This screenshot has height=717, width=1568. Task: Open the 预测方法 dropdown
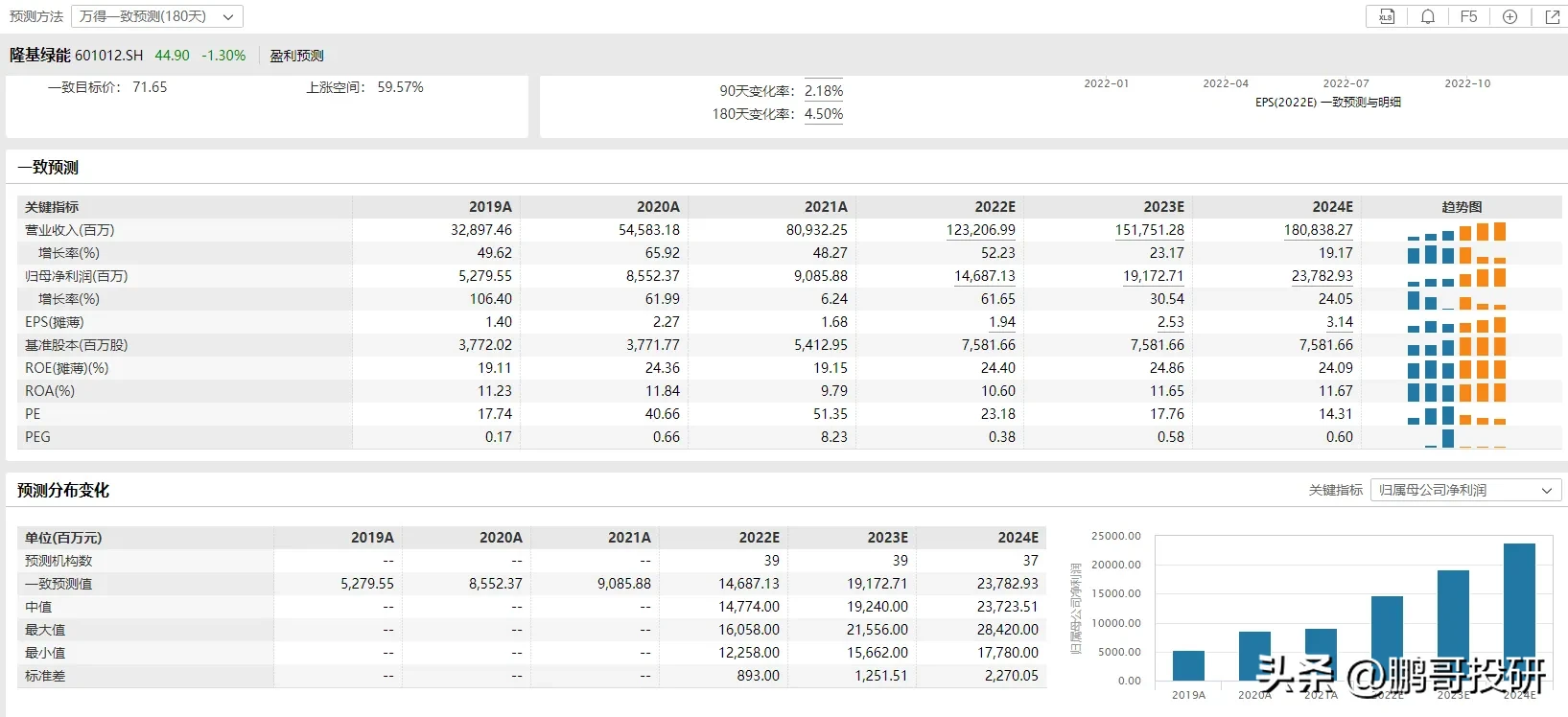coord(157,16)
